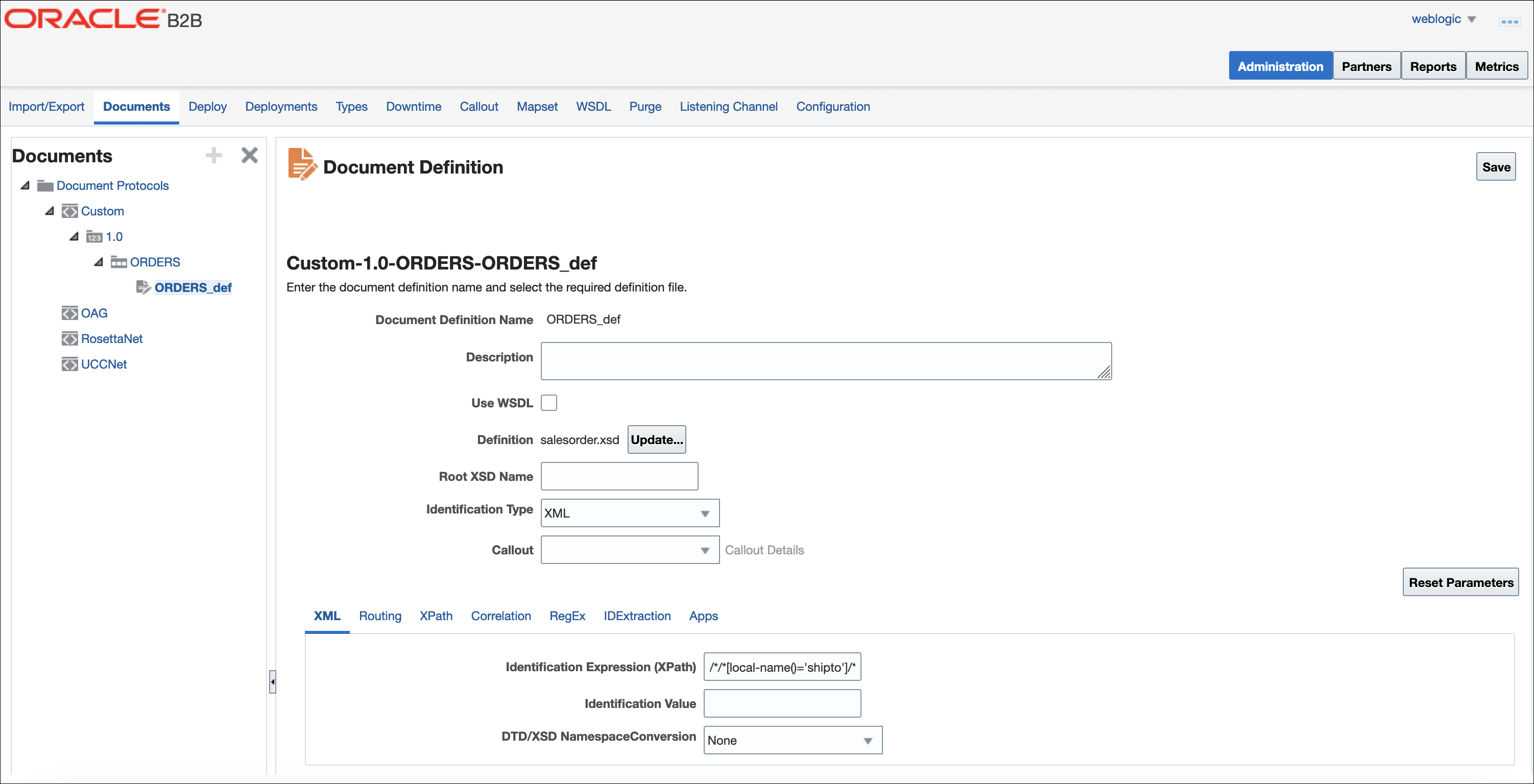Collapse the Custom tree node
Image resolution: width=1534 pixels, height=784 pixels.
(x=50, y=211)
